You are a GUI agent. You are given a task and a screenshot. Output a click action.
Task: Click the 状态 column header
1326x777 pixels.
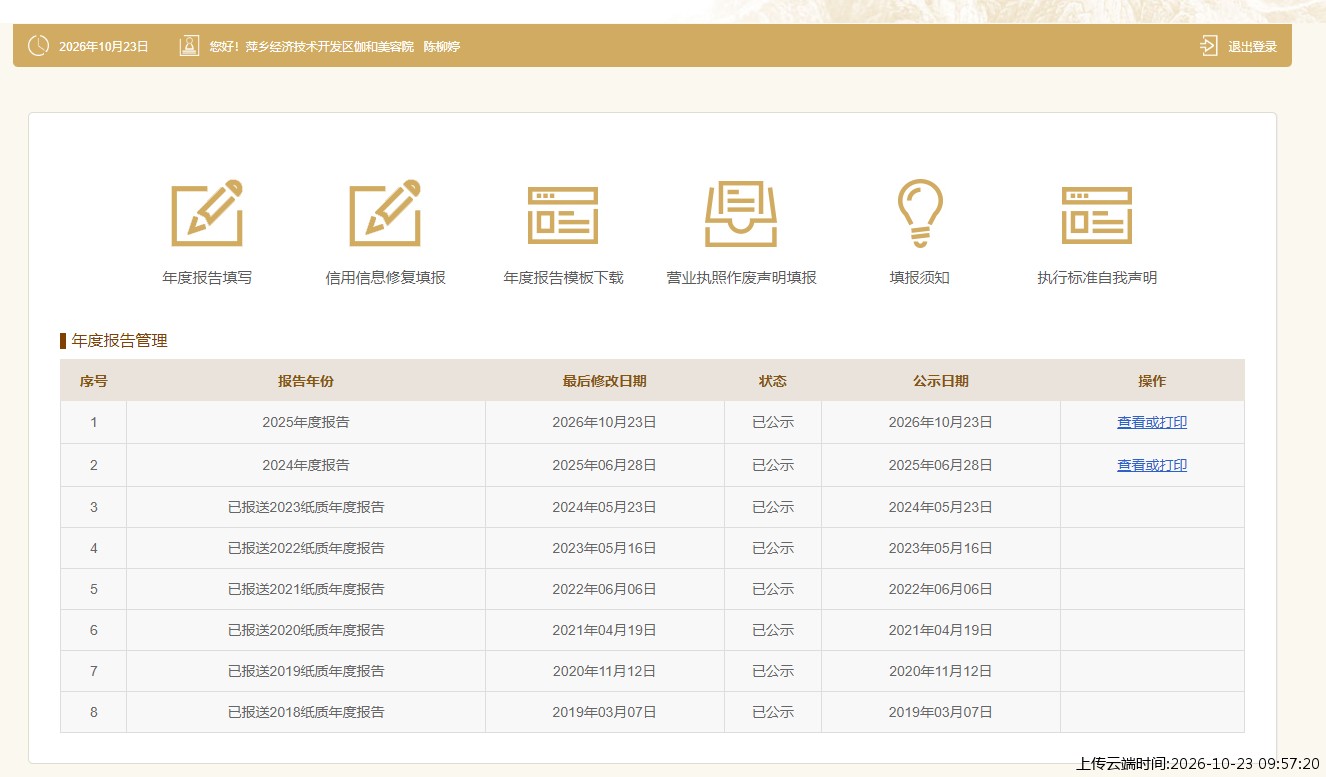click(773, 381)
